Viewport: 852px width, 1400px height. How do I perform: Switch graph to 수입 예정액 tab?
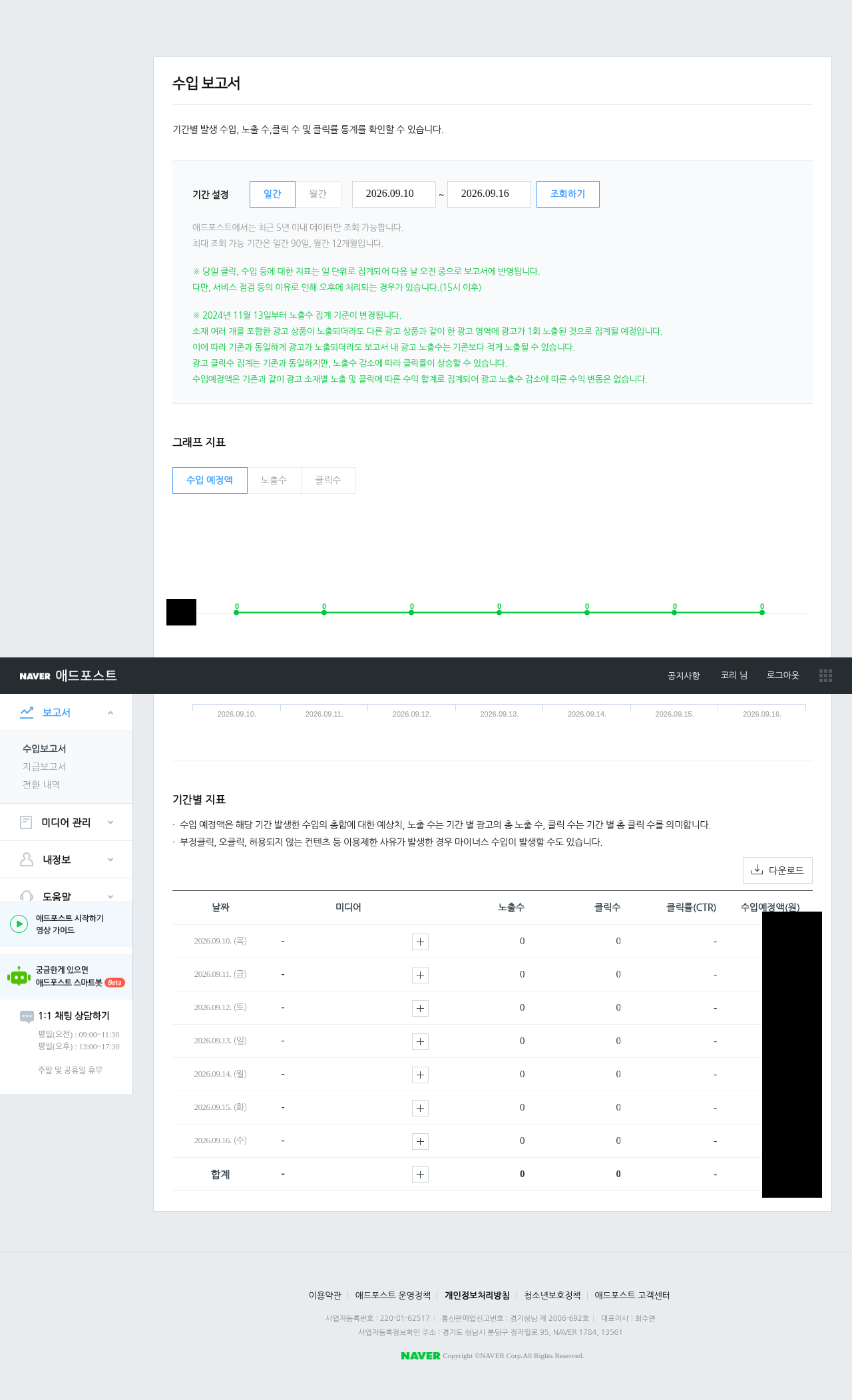(210, 480)
